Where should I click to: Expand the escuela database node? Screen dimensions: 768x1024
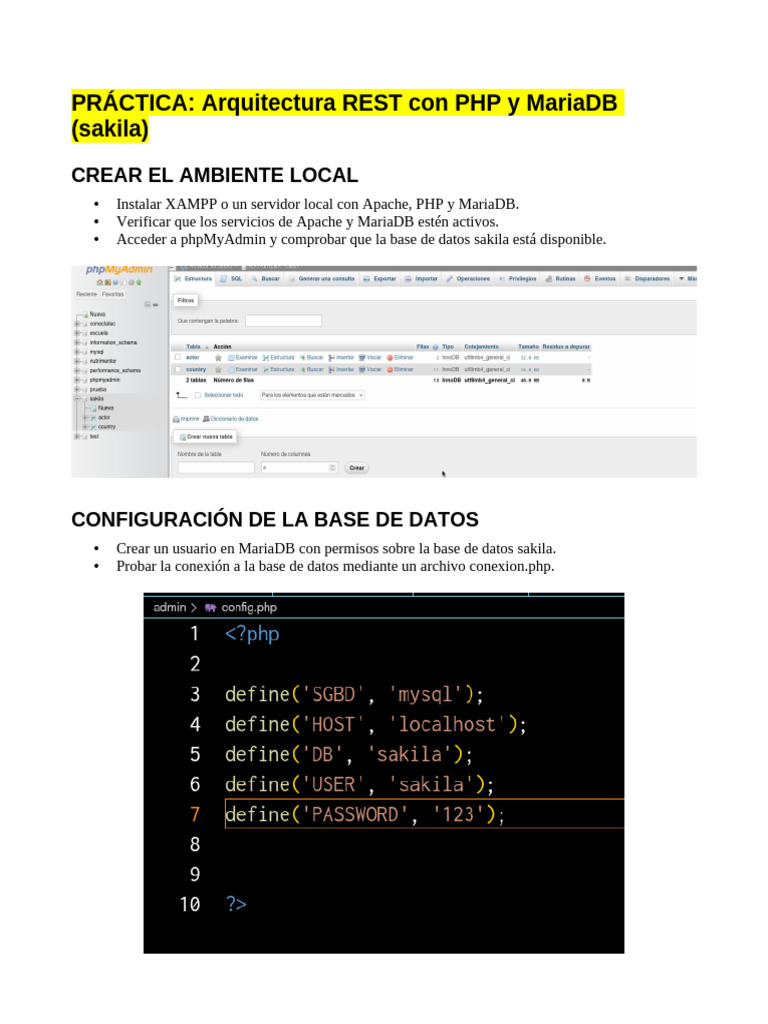coord(77,333)
